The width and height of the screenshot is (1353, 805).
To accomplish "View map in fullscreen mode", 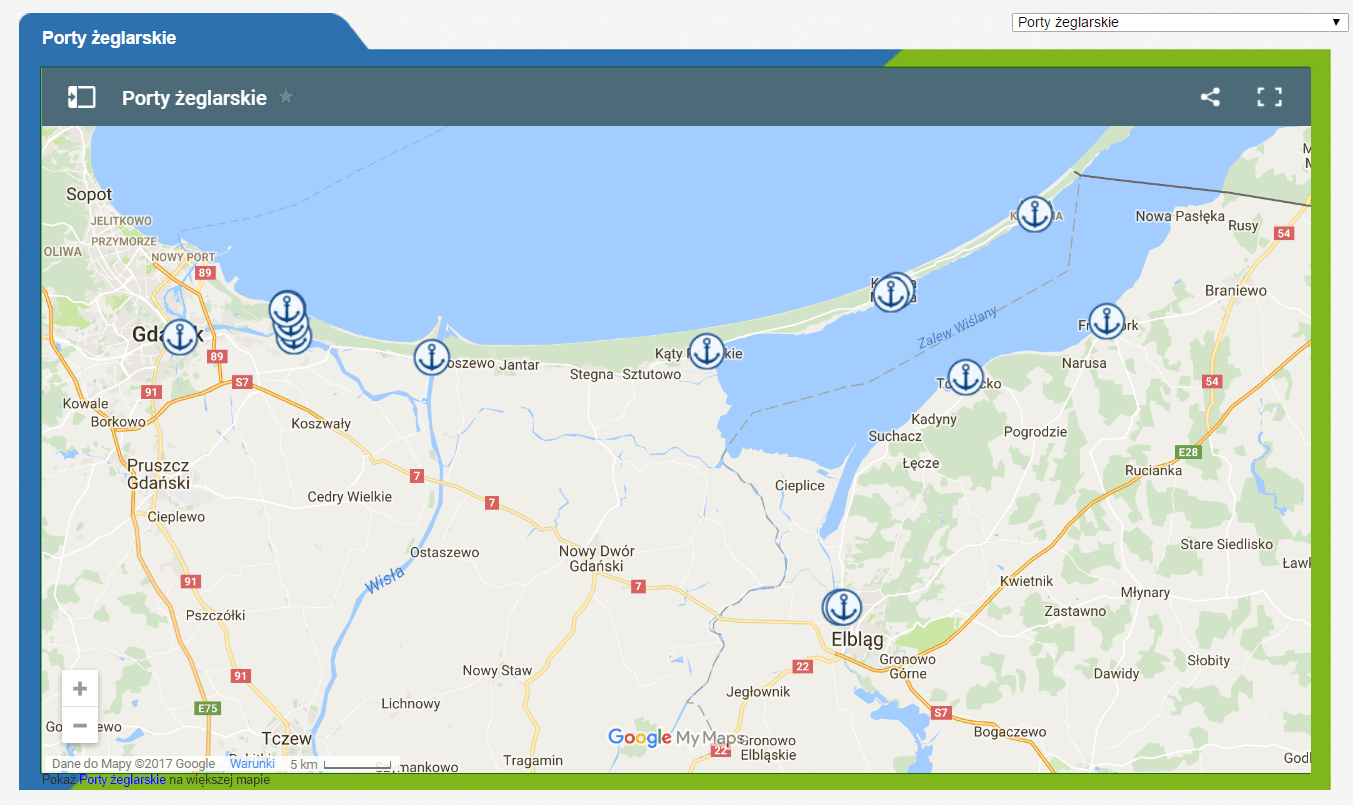I will [x=1269, y=97].
